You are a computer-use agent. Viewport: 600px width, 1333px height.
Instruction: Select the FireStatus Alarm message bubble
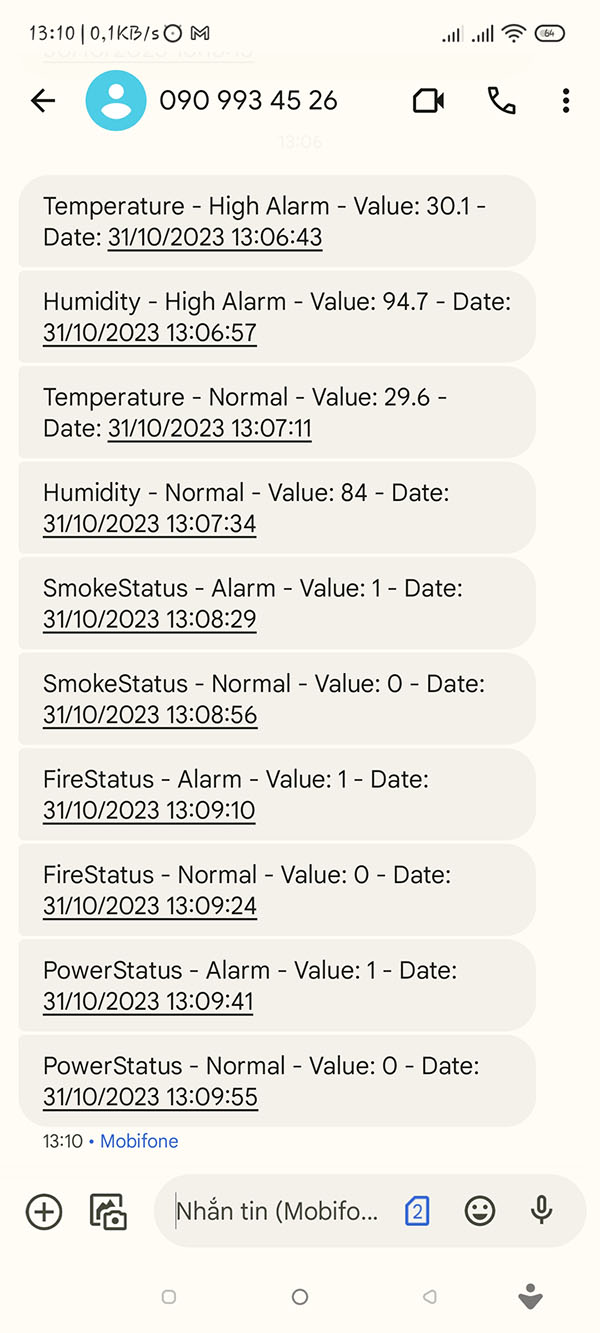[277, 794]
